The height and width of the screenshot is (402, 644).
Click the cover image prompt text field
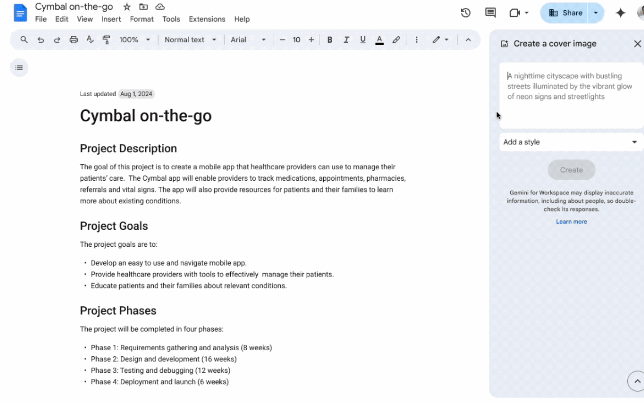coord(570,96)
